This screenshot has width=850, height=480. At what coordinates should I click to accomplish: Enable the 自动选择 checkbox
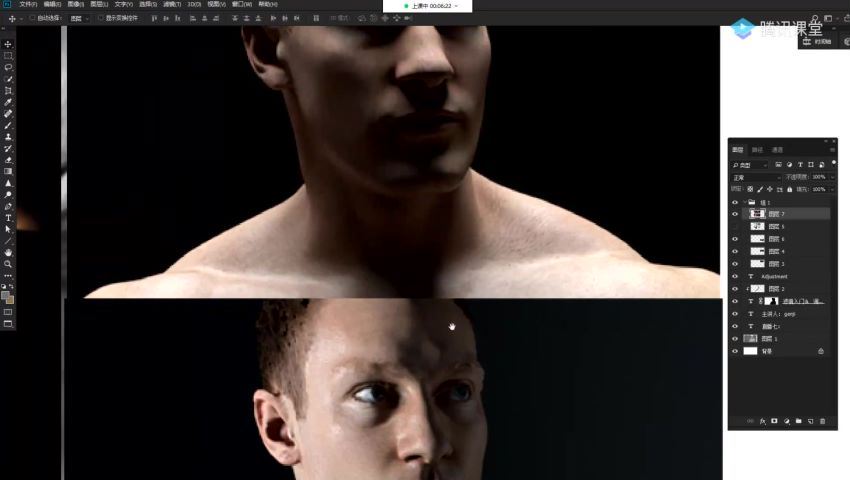coord(33,18)
